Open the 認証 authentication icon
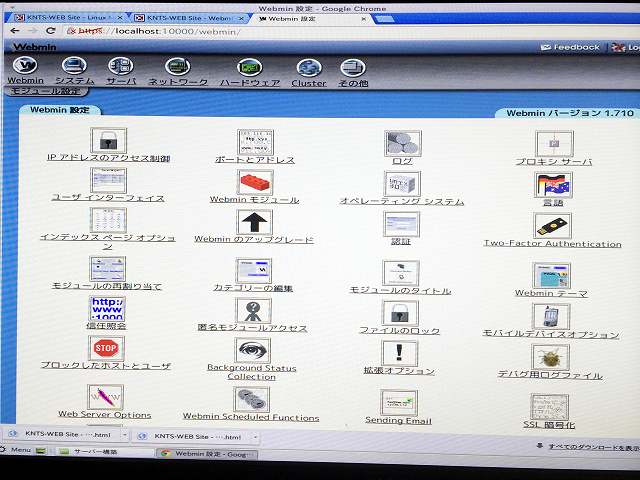Image resolution: width=640 pixels, height=480 pixels. (x=401, y=224)
